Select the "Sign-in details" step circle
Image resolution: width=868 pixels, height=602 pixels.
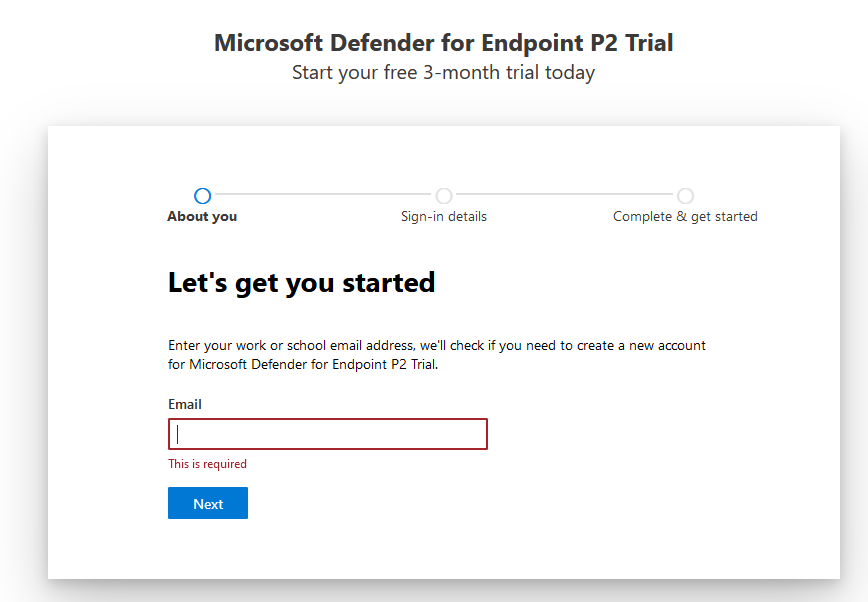tap(444, 195)
